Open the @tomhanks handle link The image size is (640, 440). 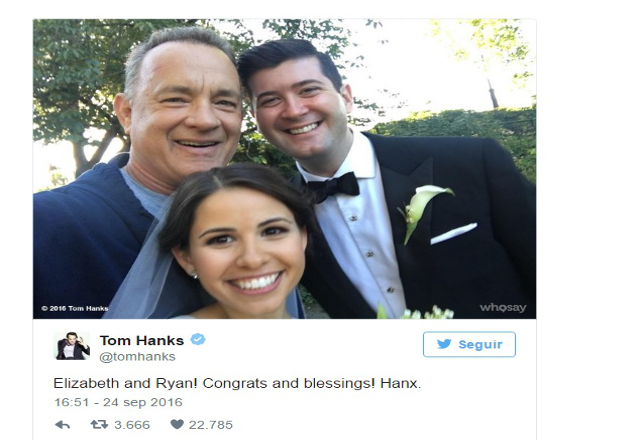(x=138, y=356)
